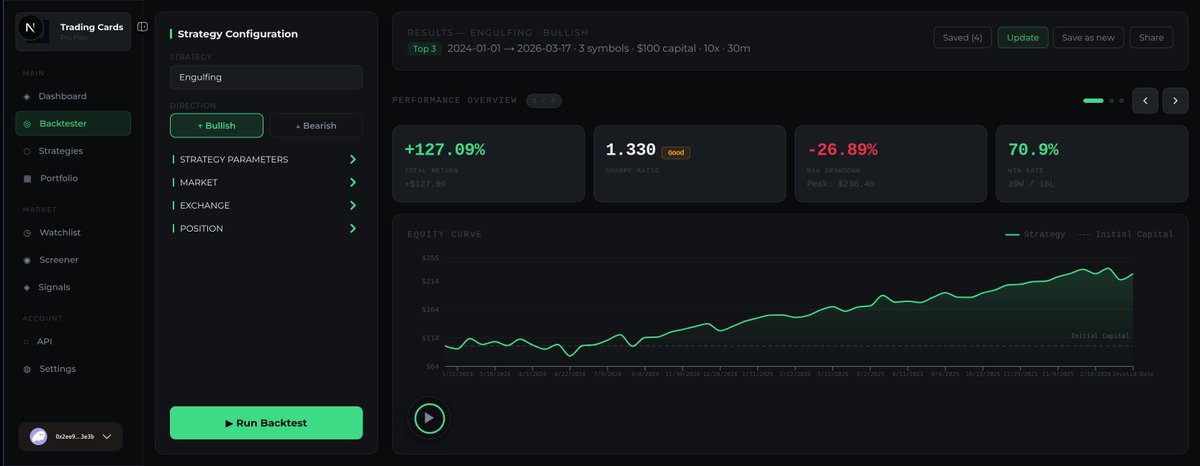The height and width of the screenshot is (466, 1200).
Task: Click the 1 / 3 page counter badge
Action: point(544,100)
